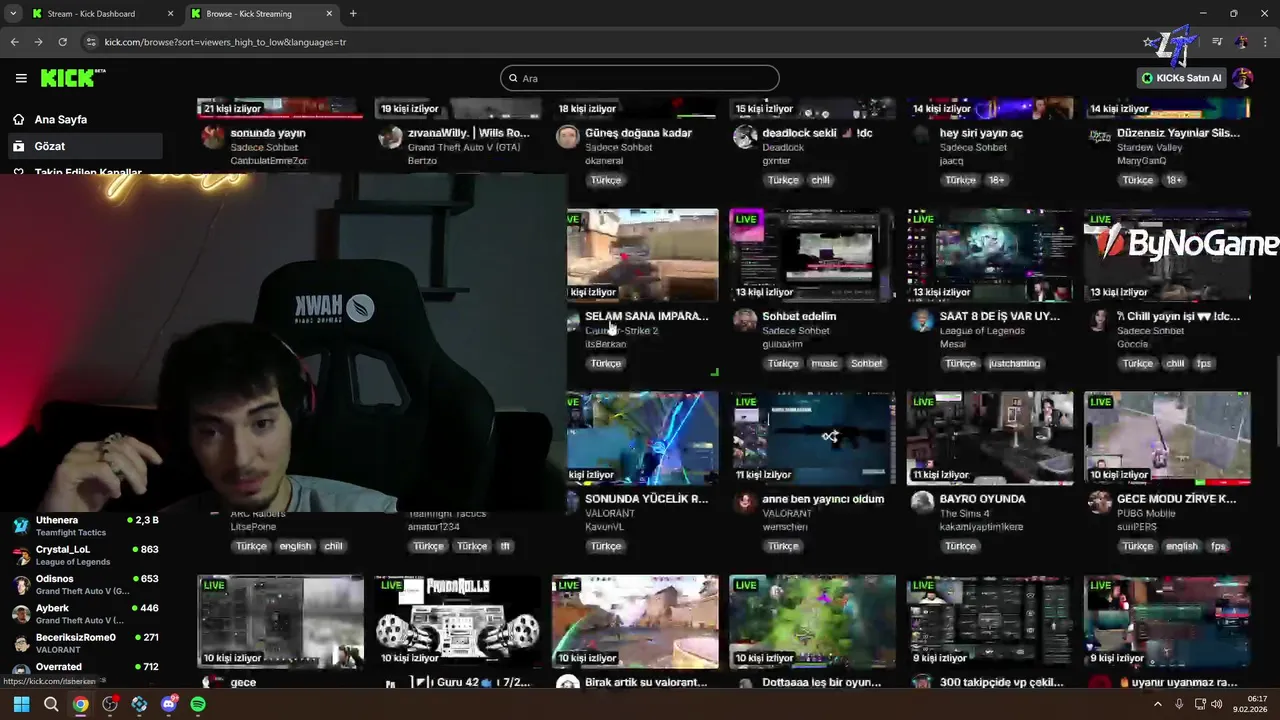
Task: Close the Stream - Kick Dashboard tab
Action: [170, 14]
